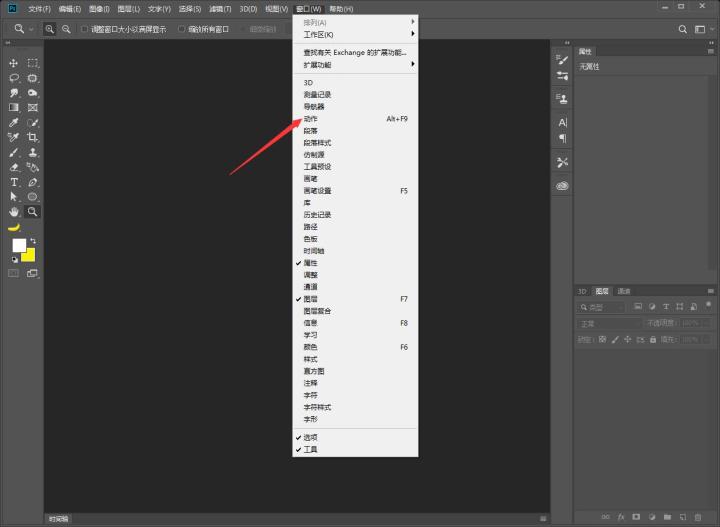Screen dimensions: 720x527
Task: Select the Crop tool
Action: (32, 137)
